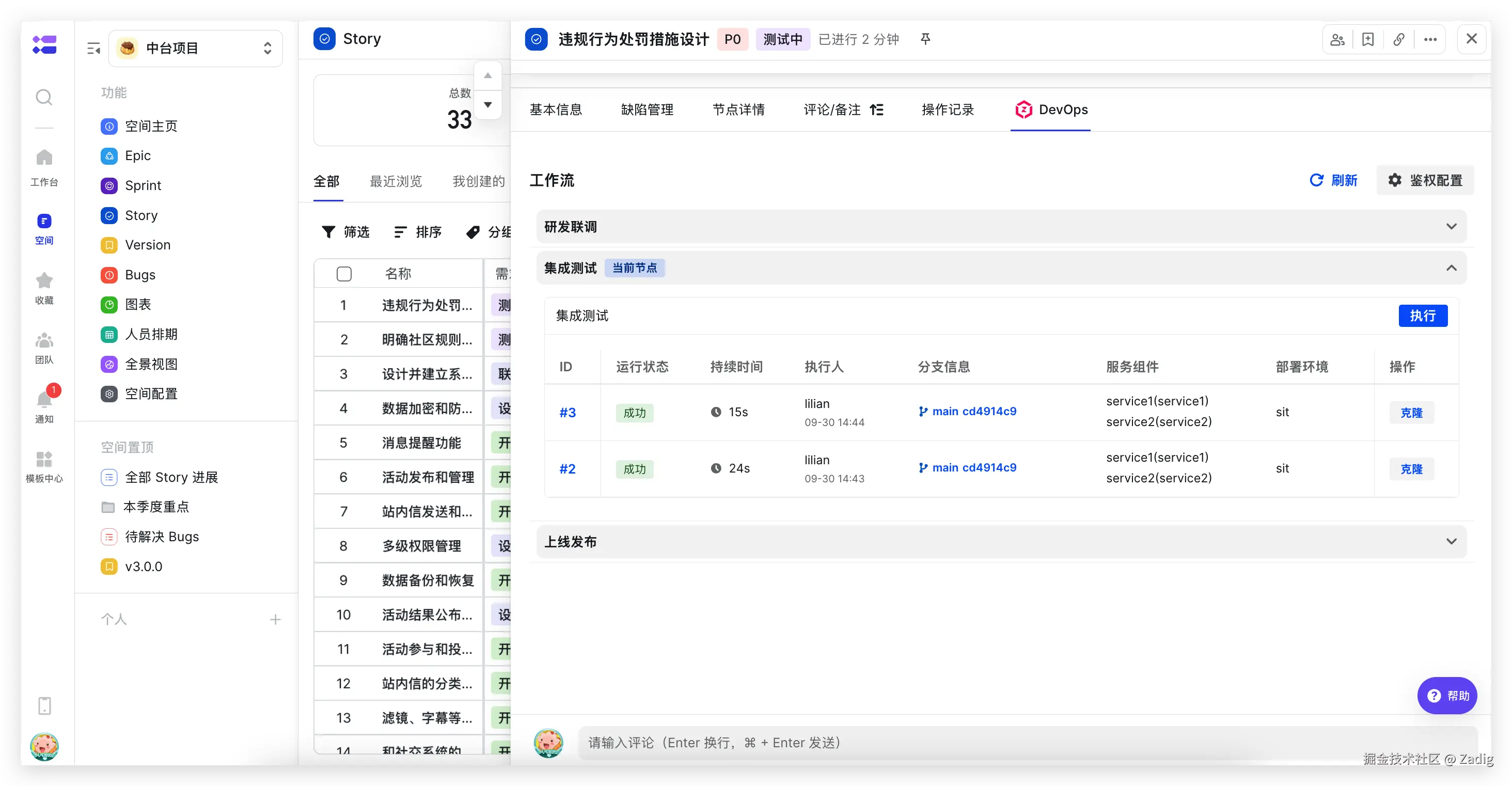This screenshot has height=786, width=1512.
Task: Click the favorites star icon in sidebar
Action: tap(44, 280)
